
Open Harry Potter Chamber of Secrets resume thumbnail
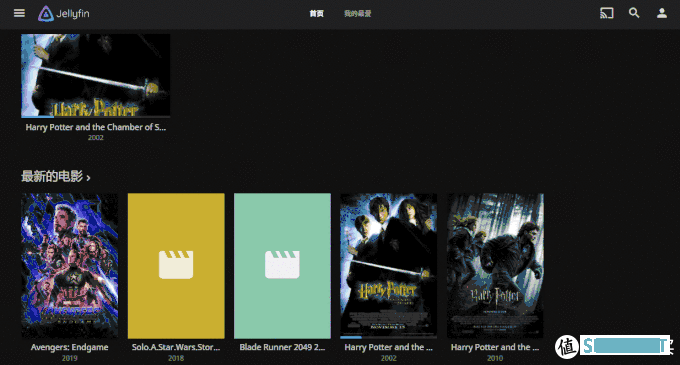point(95,76)
